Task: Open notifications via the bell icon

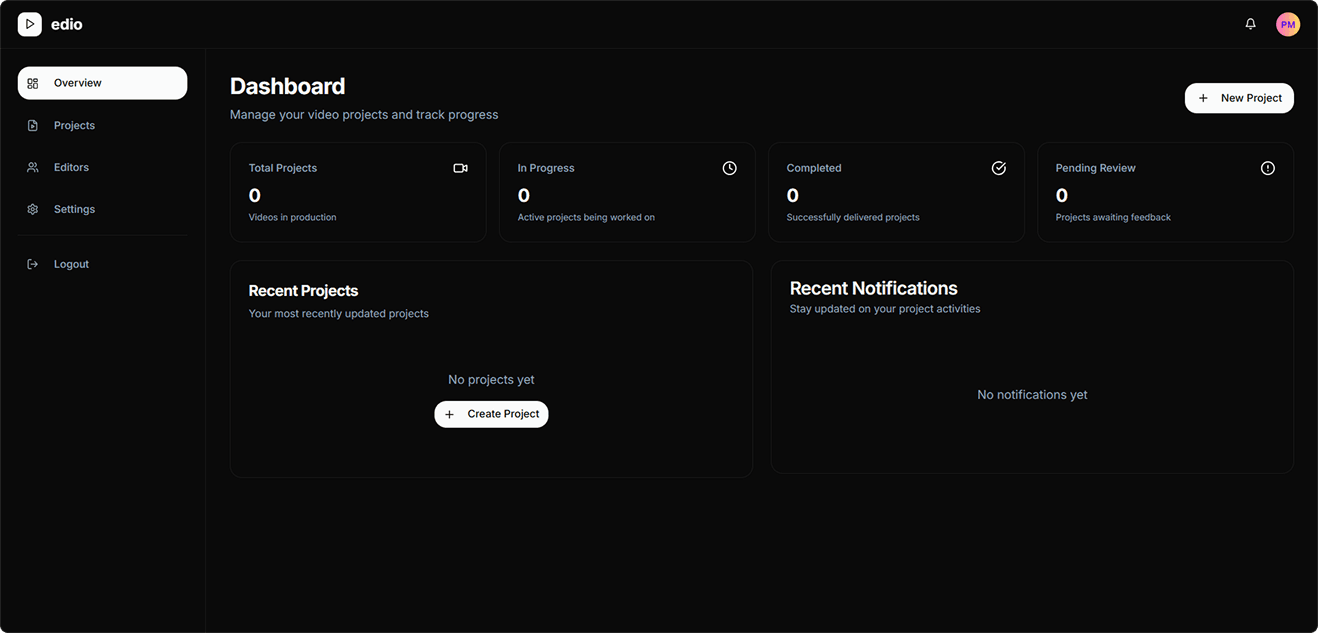Action: pyautogui.click(x=1250, y=23)
